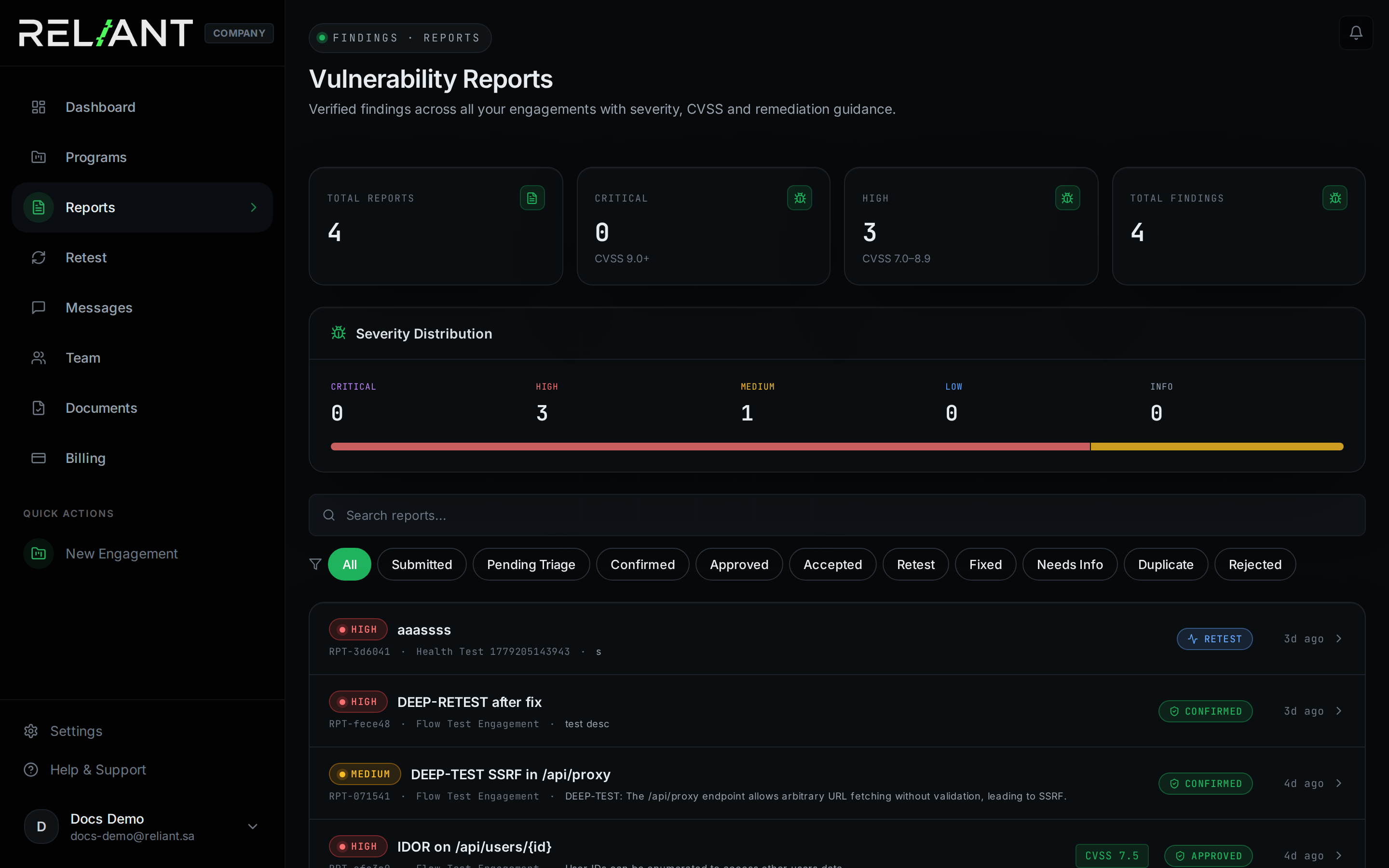Click report ID RPT-3d6041
This screenshot has width=1389, height=868.
[x=359, y=651]
